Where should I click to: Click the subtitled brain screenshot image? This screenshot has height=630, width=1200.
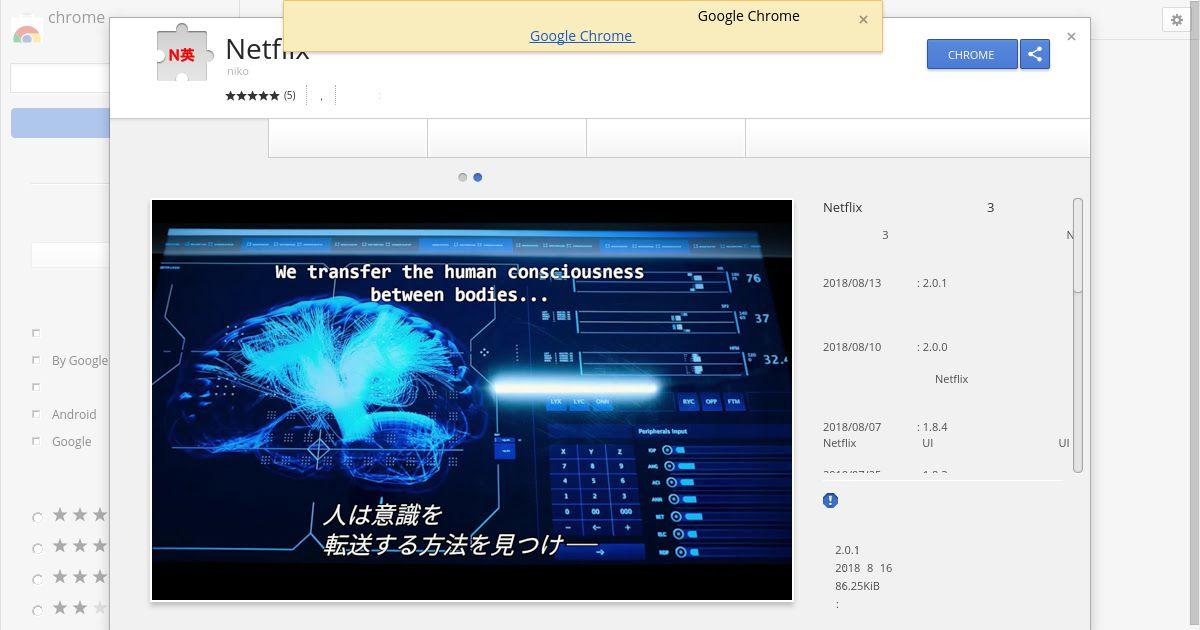tap(472, 400)
